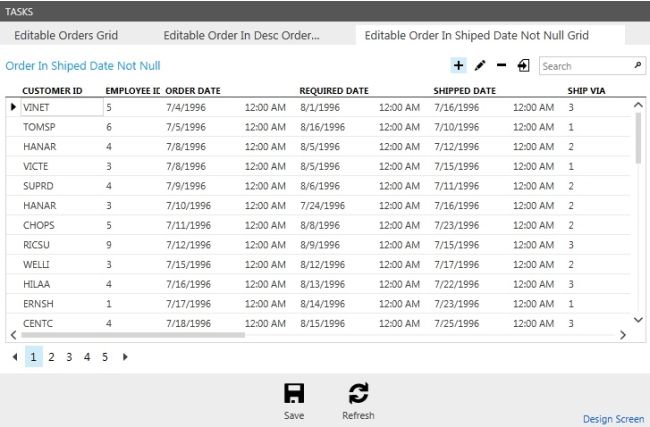Click order date 7/5/1996 cell
Image resolution: width=650 pixels, height=427 pixels.
pos(186,127)
